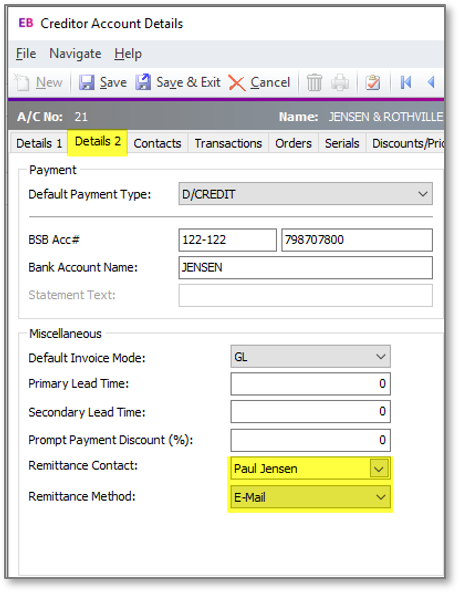Viewport: 459px width, 592px height.
Task: Click the clipboard notes icon
Action: [x=373, y=82]
